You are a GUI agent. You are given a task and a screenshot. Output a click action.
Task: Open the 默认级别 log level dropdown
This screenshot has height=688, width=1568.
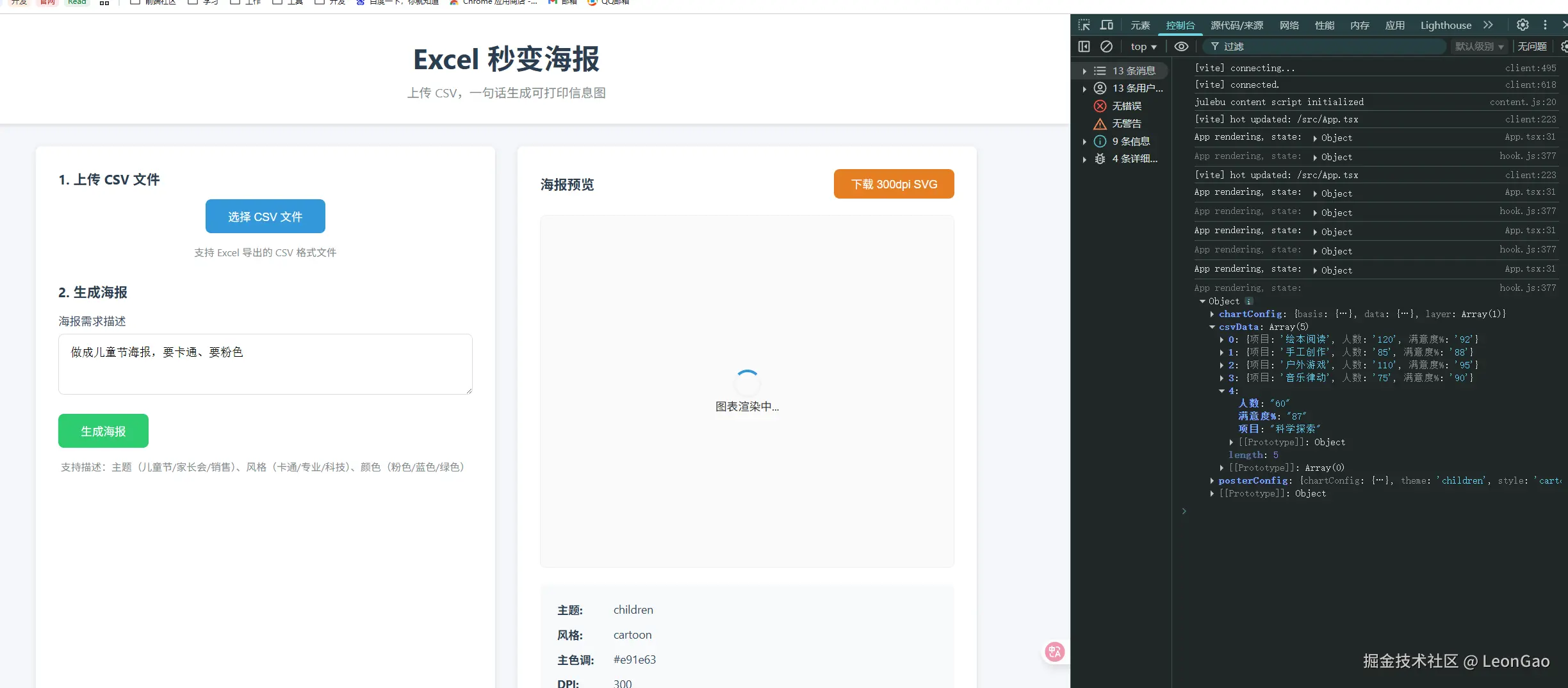[1479, 46]
